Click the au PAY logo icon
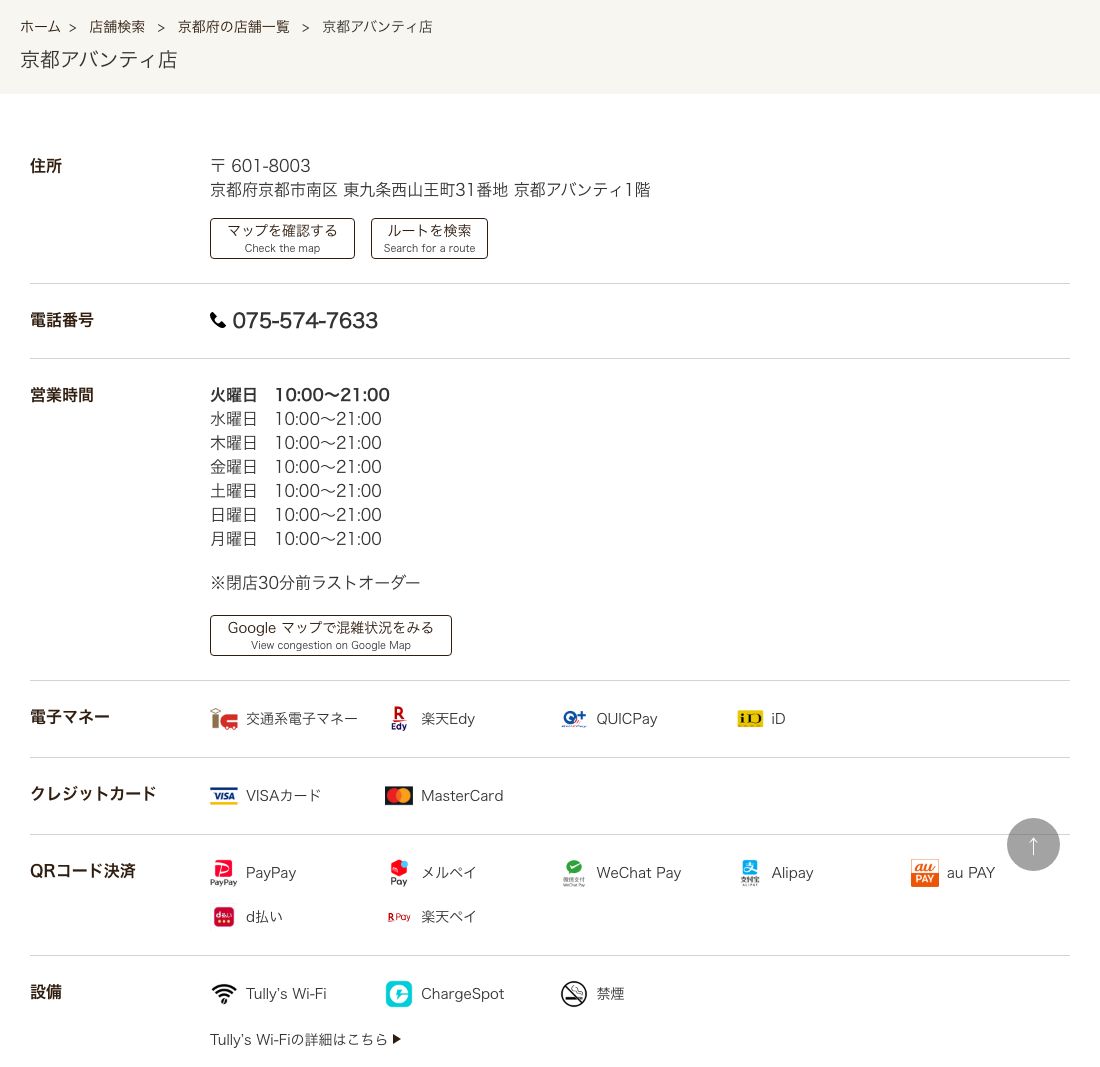Image resolution: width=1100 pixels, height=1067 pixels. (925, 873)
